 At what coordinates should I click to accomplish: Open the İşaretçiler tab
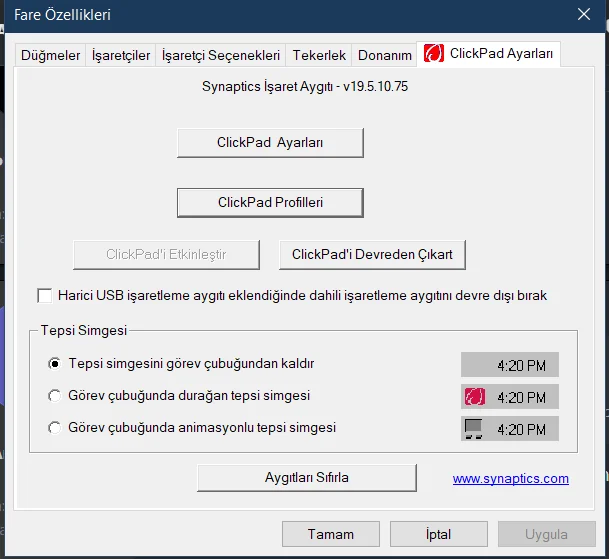121,55
